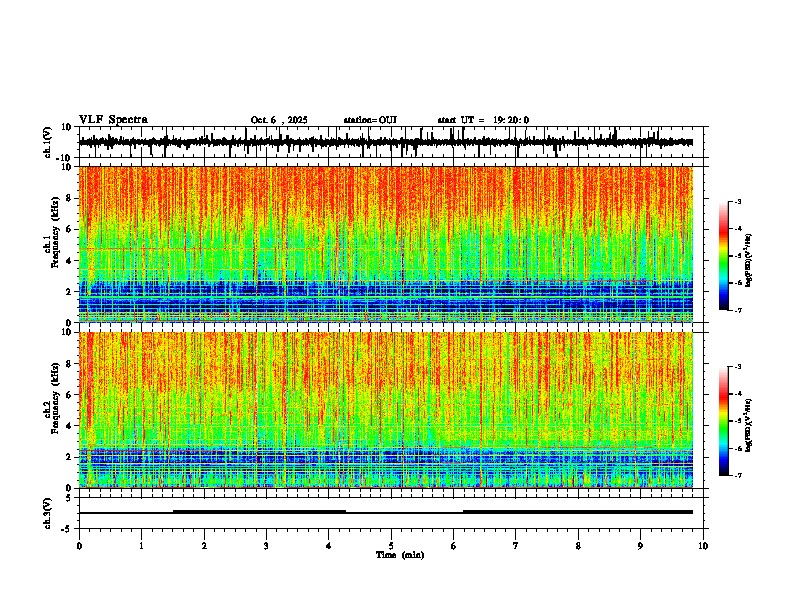
Task: Click time axis tick label '9'
Action: [640, 546]
